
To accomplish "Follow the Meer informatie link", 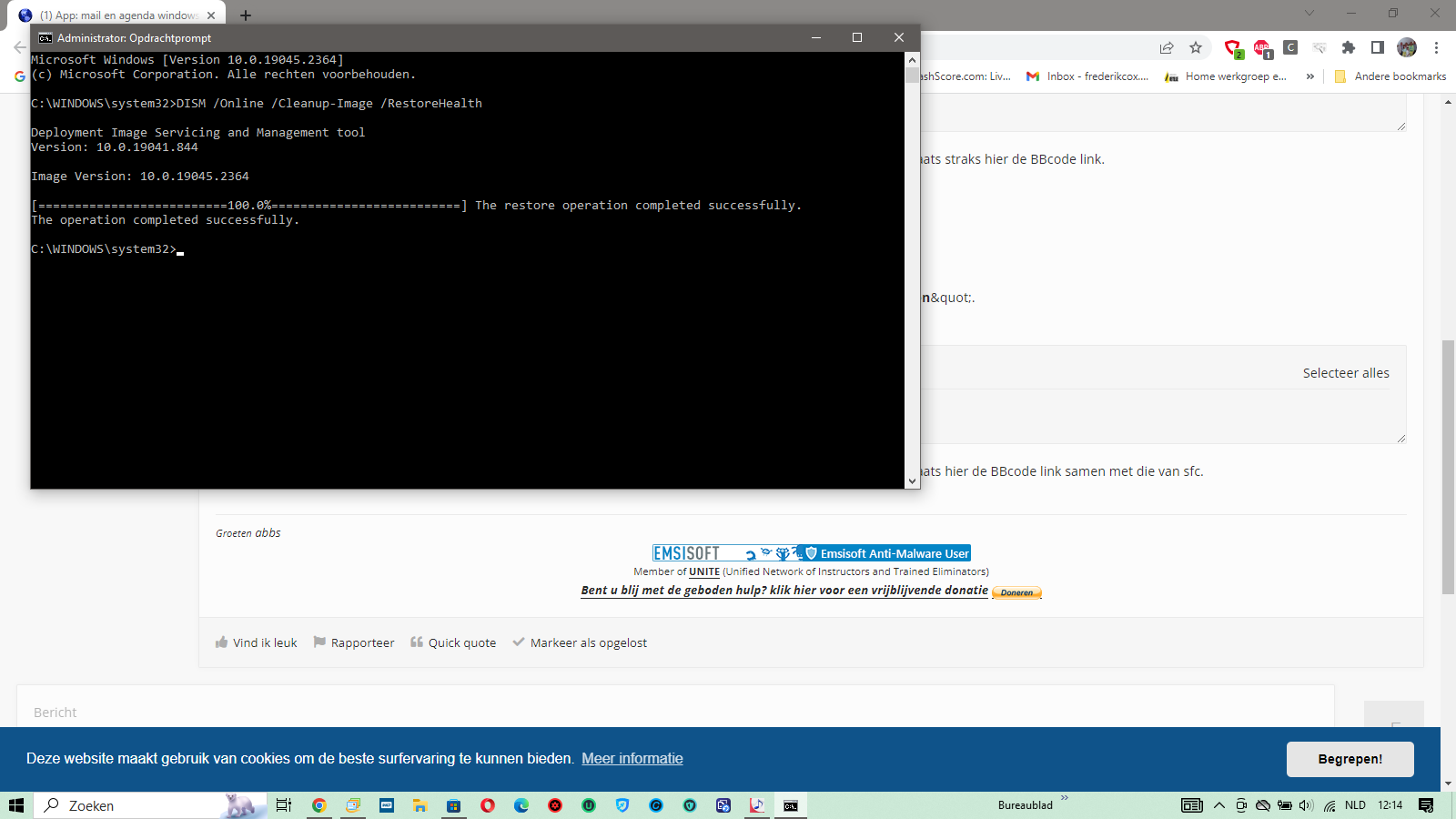I will point(632,759).
